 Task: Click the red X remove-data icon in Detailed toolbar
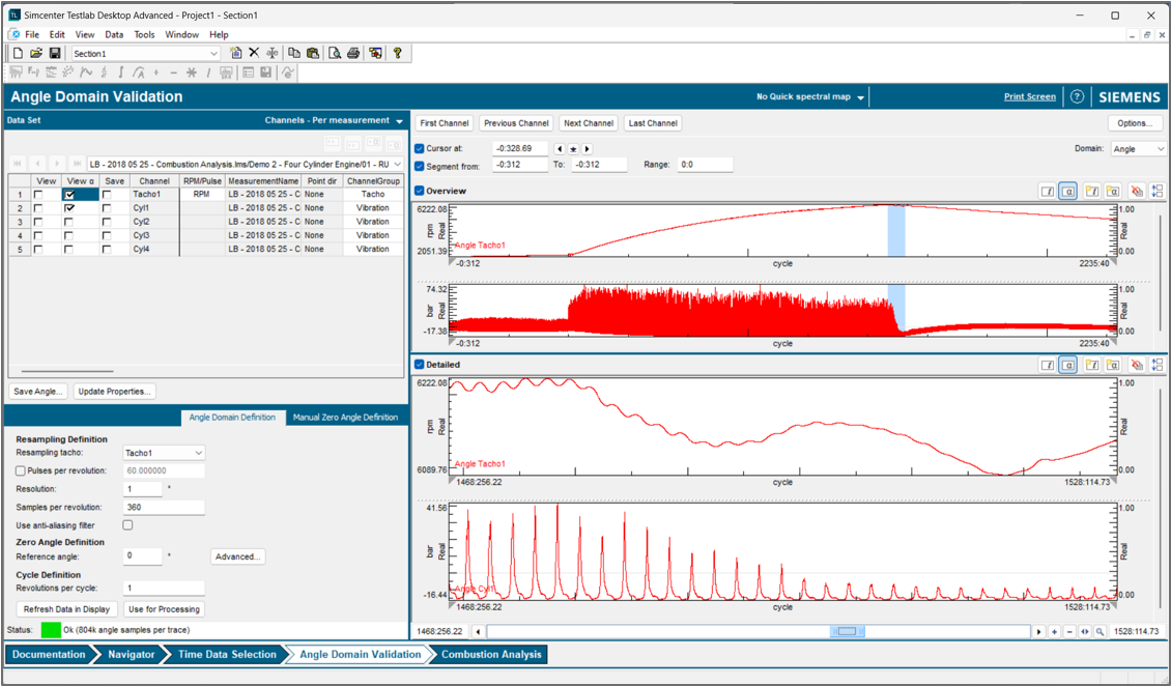coord(1137,365)
